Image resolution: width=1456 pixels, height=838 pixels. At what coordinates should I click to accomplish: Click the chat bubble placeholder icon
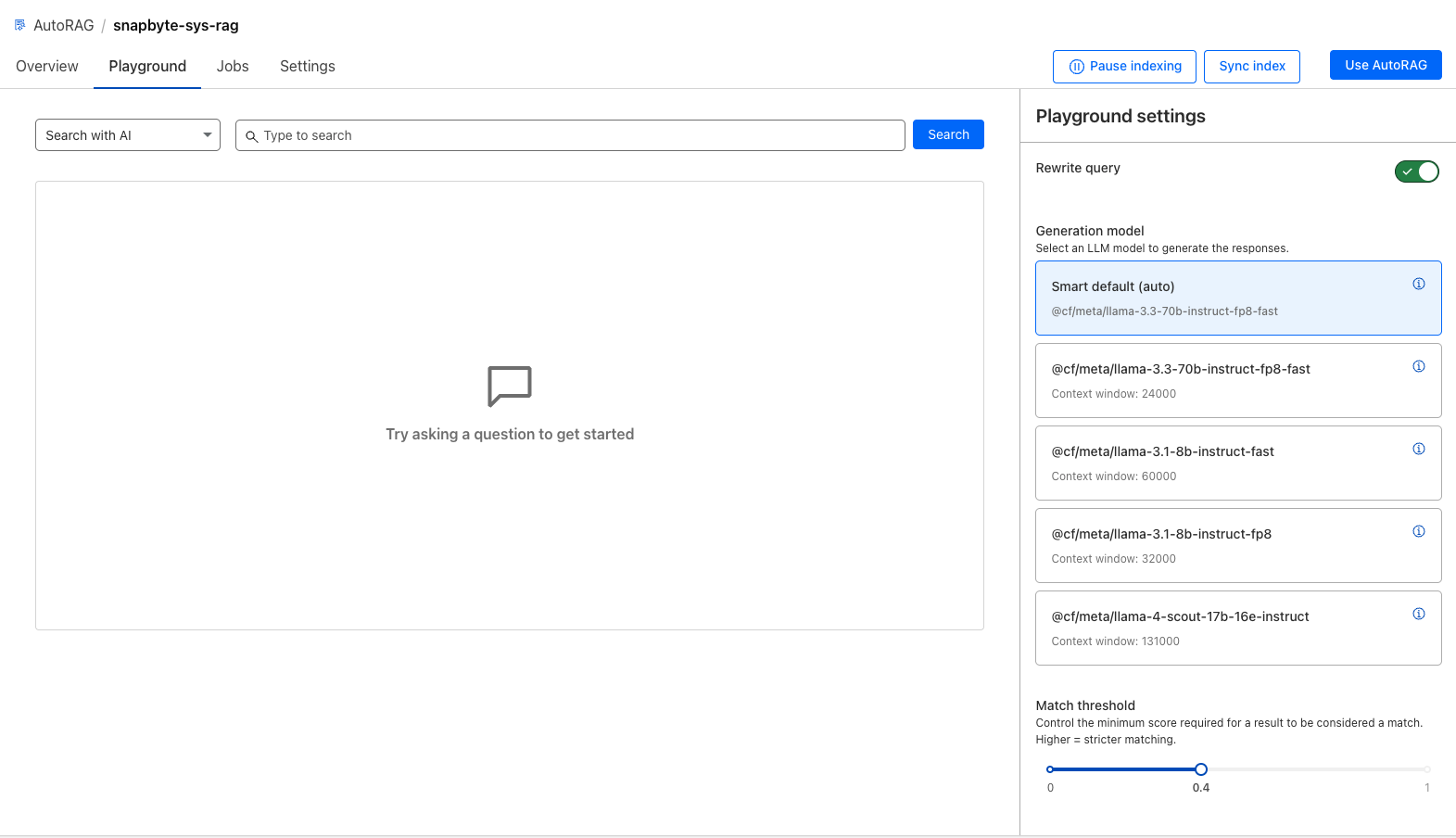[x=509, y=386]
